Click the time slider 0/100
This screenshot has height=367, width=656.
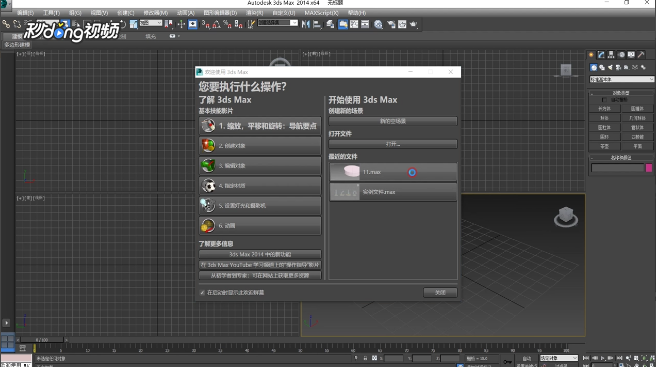42,340
